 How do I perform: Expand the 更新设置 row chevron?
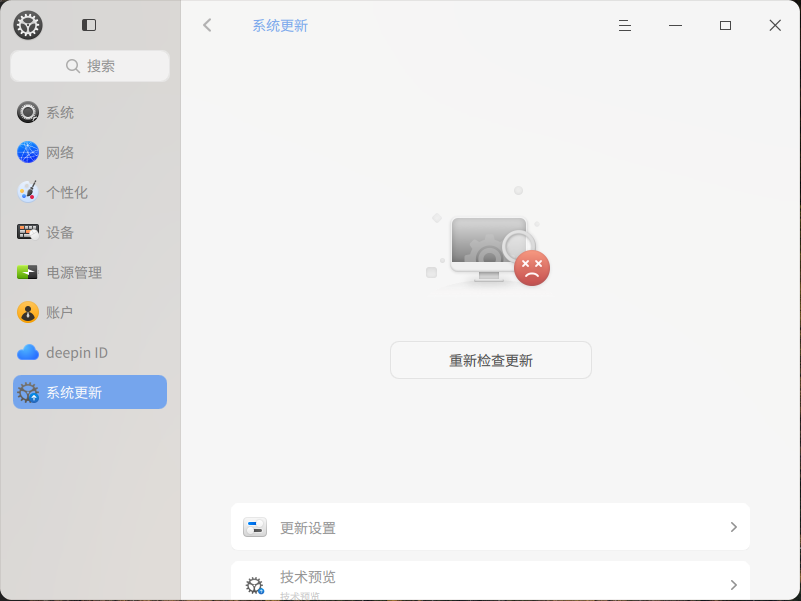[734, 527]
